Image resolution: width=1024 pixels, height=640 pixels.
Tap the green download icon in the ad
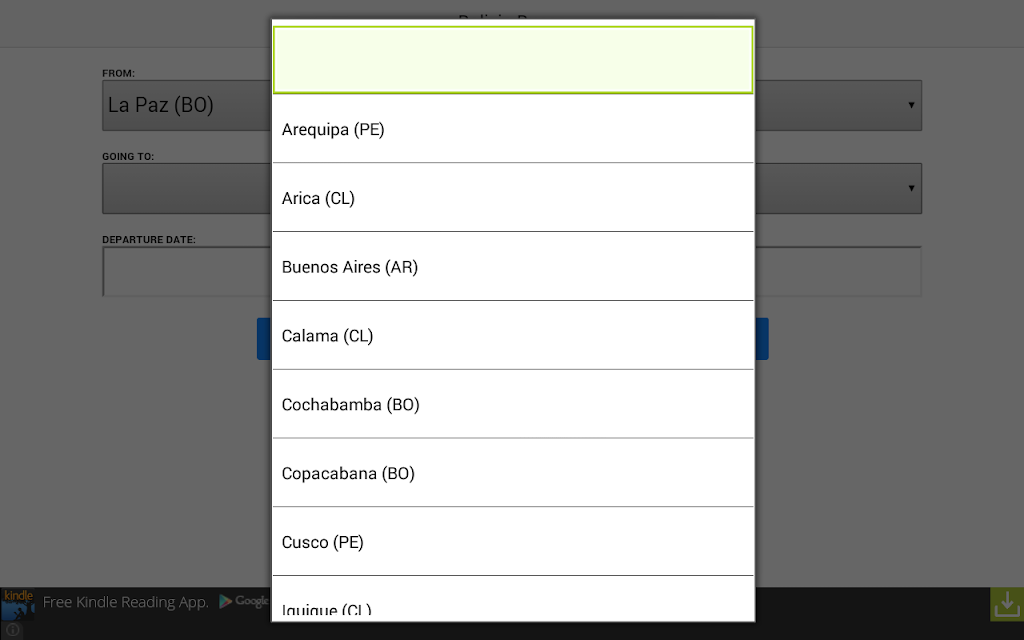point(1006,604)
